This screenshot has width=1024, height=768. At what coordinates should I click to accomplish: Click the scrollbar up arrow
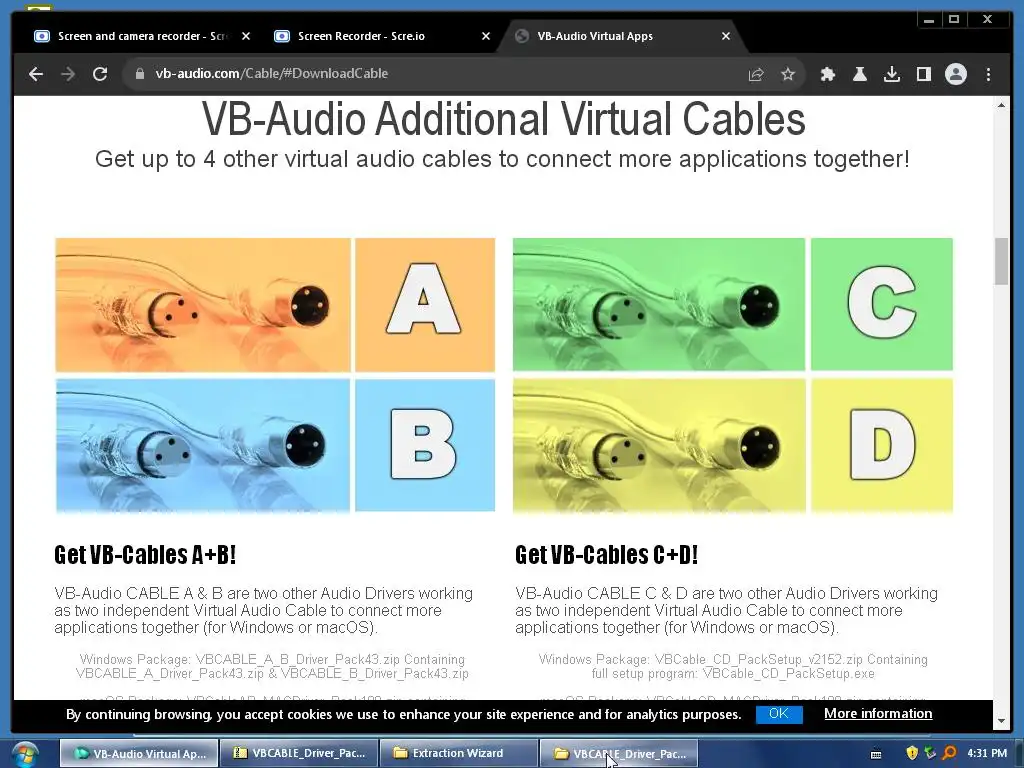[1001, 105]
